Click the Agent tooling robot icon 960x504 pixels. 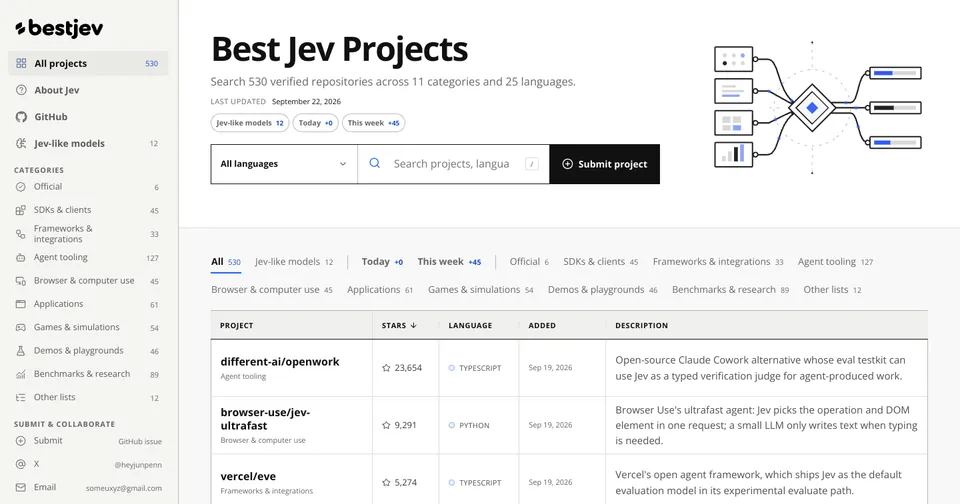tap(21, 258)
